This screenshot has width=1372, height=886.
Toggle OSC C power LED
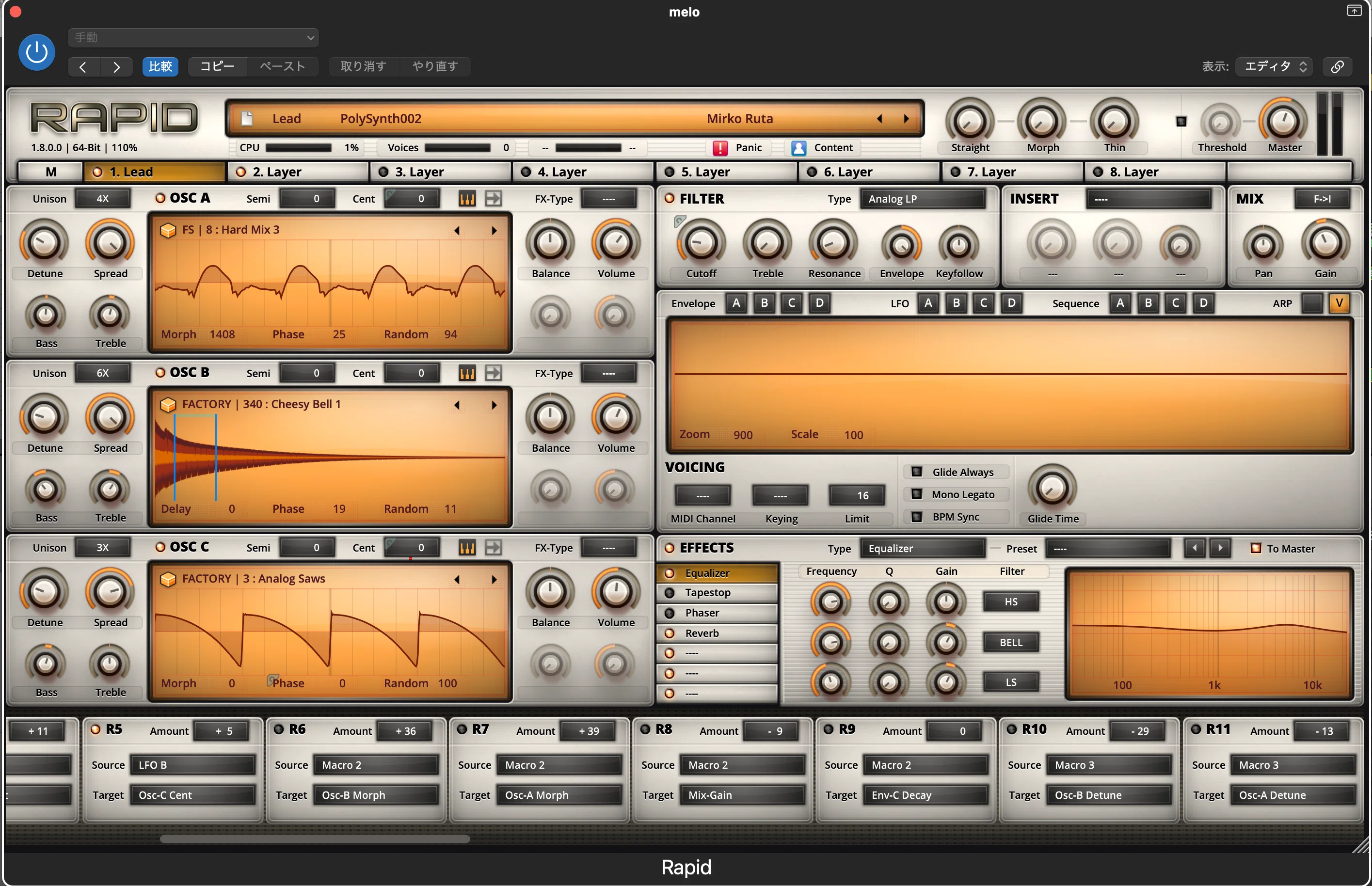coord(160,547)
